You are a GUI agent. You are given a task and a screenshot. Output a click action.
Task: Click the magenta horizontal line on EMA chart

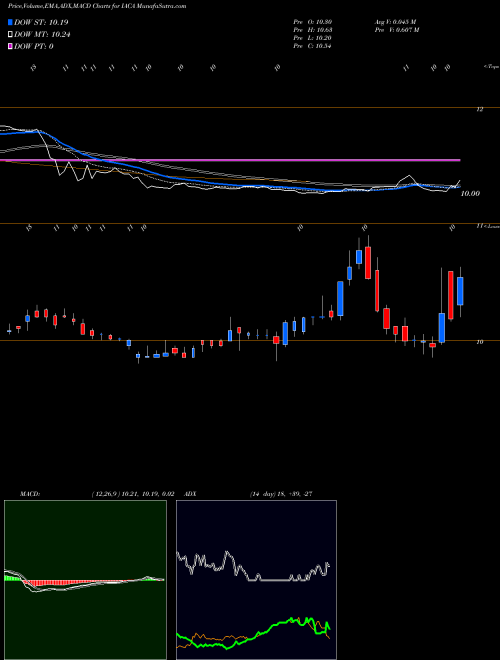click(x=230, y=160)
